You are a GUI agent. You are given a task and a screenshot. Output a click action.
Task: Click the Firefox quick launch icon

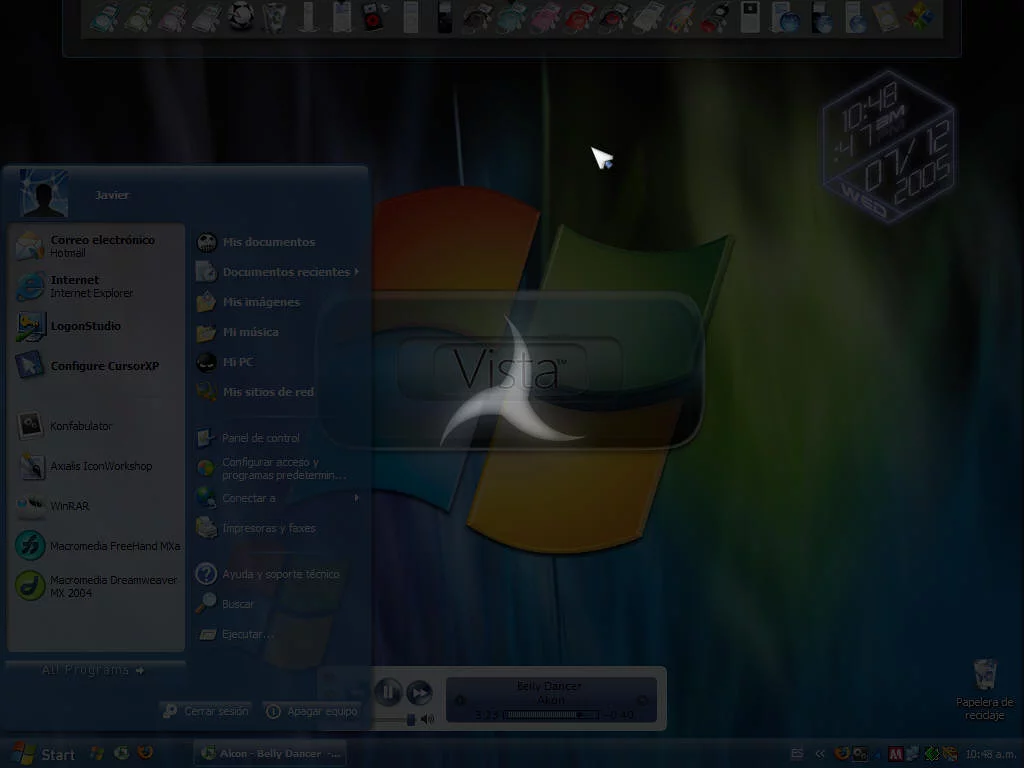point(145,753)
